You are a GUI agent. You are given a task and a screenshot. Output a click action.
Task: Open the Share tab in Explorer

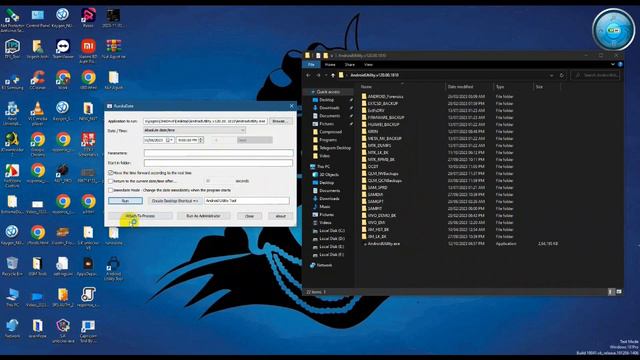click(350, 64)
